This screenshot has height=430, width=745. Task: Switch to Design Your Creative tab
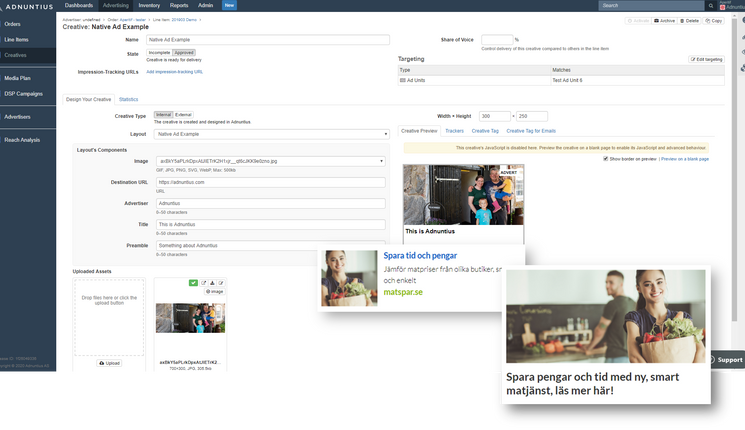click(x=88, y=99)
